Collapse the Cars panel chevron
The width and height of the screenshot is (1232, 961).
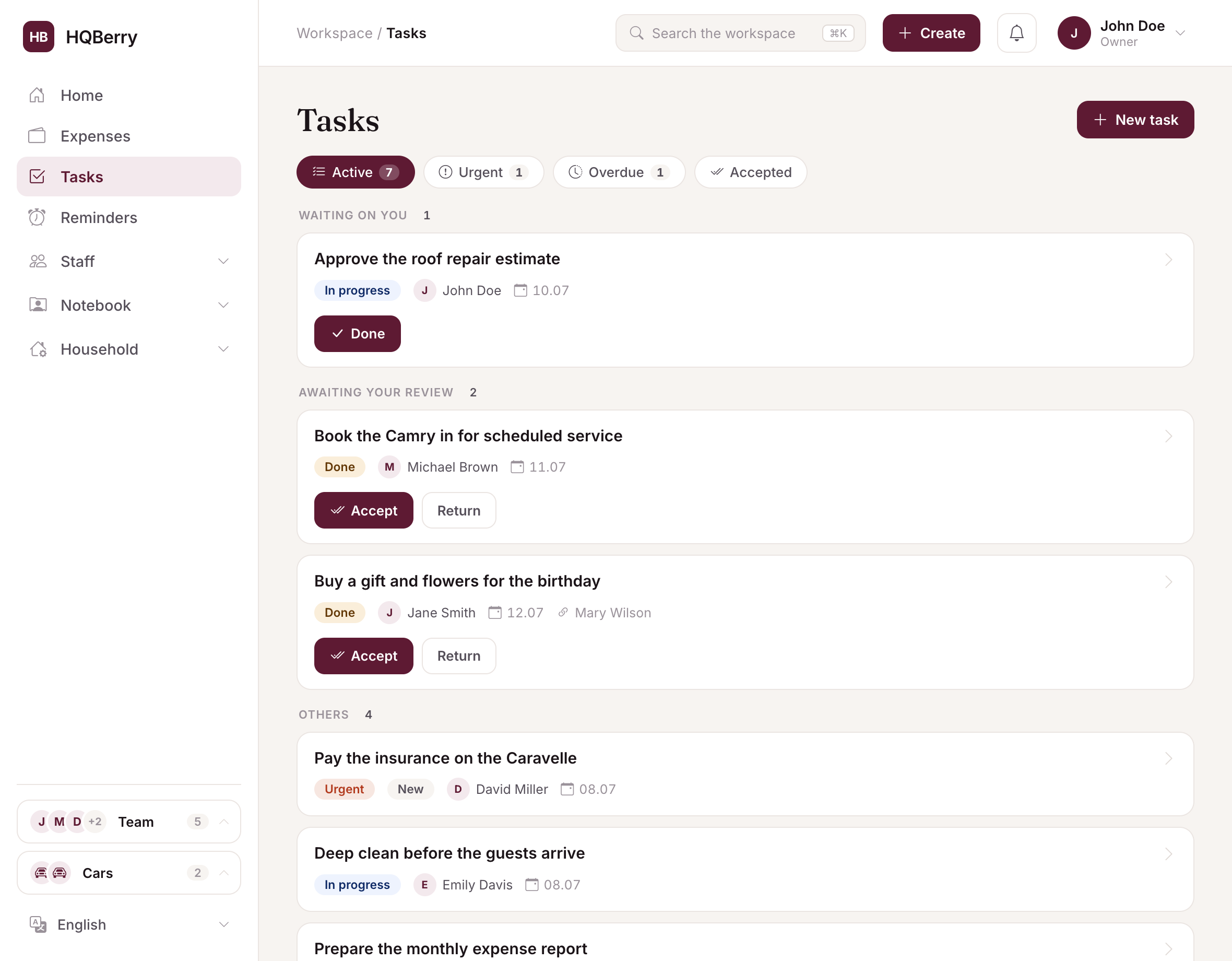point(223,874)
